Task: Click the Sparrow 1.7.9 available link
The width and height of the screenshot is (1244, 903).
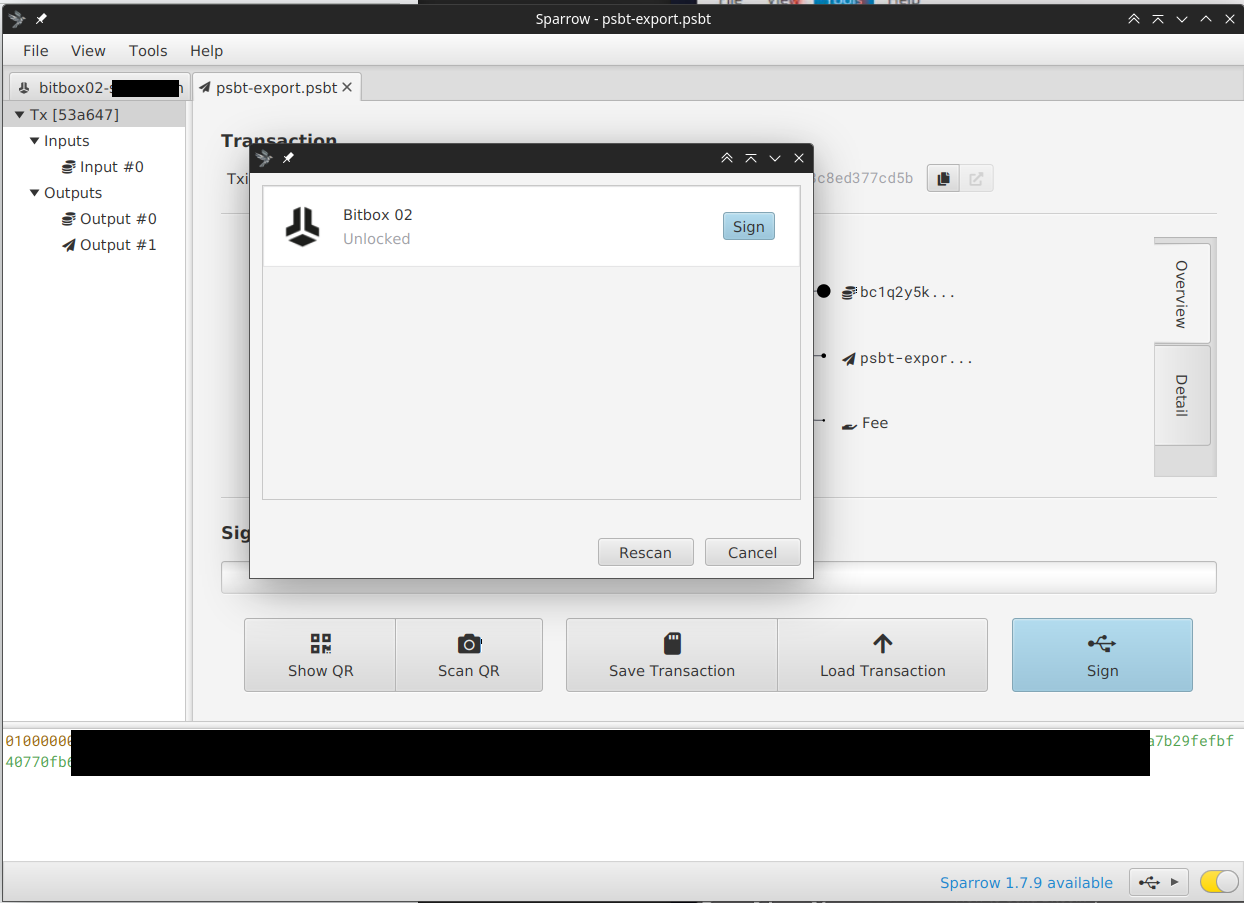Action: tap(1026, 883)
